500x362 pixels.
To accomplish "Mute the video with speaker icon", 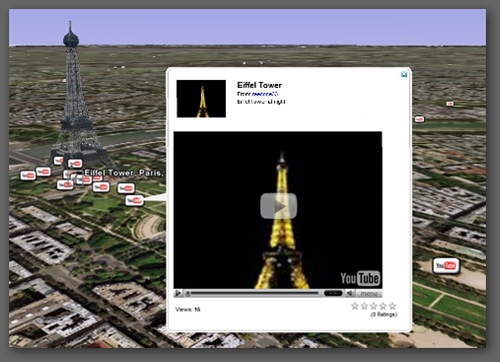I will point(349,293).
